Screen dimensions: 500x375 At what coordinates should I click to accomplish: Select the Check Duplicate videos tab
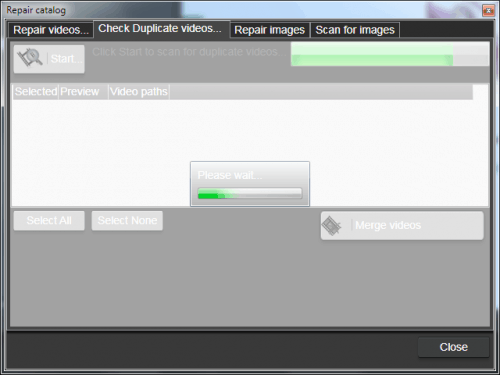(x=161, y=29)
